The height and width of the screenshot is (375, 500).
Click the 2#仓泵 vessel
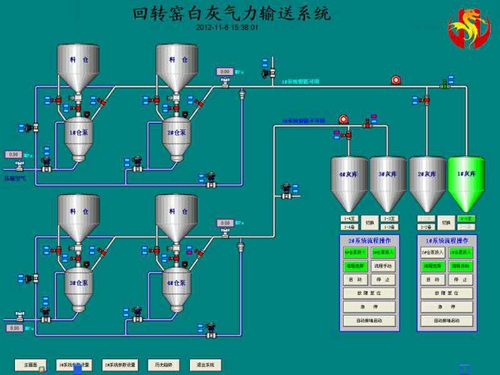[177, 139]
